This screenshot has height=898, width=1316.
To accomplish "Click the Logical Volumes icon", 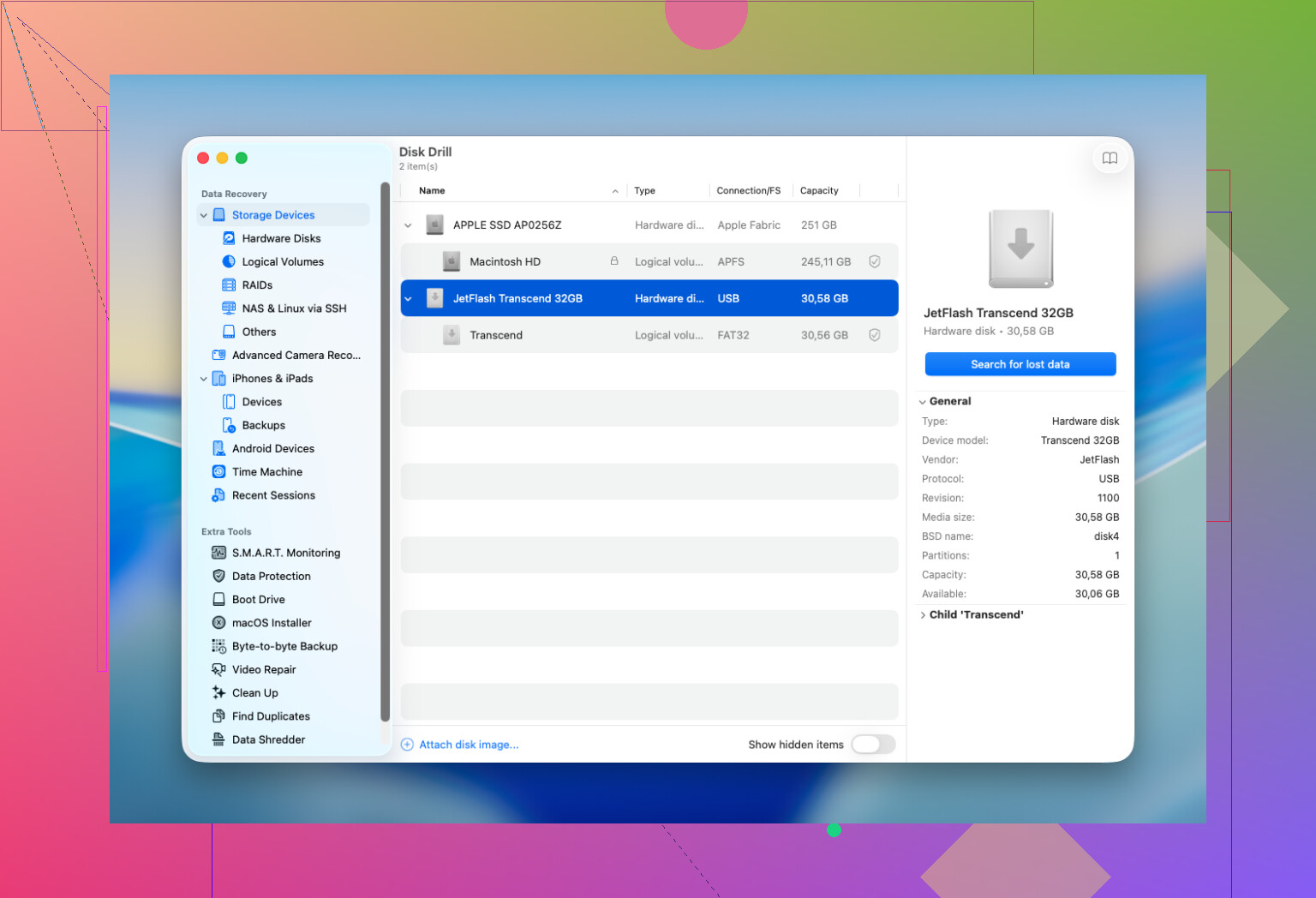I will tap(229, 261).
